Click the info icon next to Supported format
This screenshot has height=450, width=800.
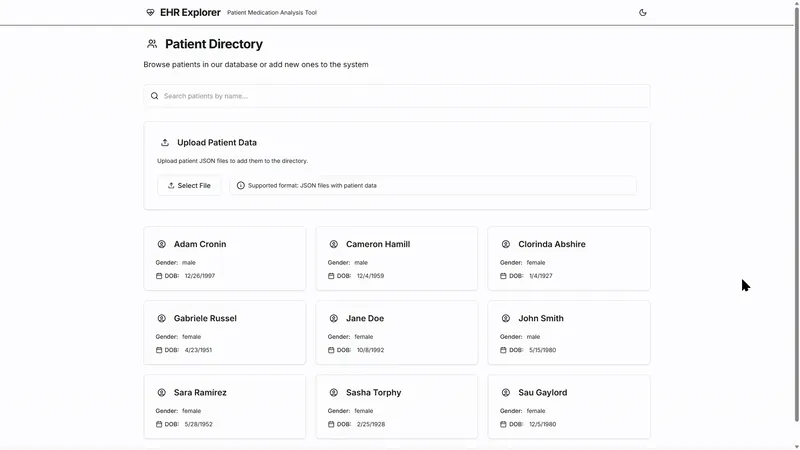(241, 186)
